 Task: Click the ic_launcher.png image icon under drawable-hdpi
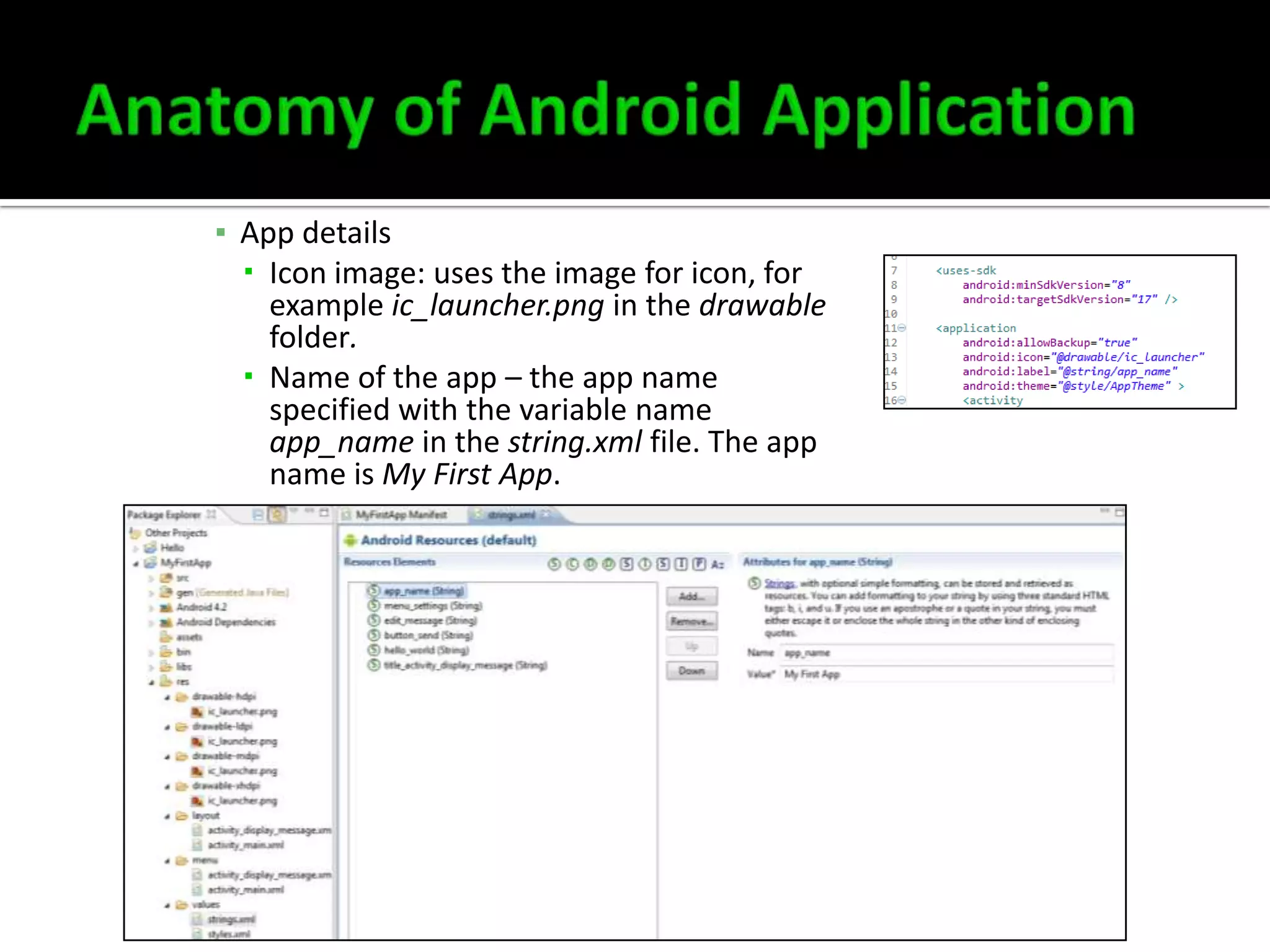(197, 712)
